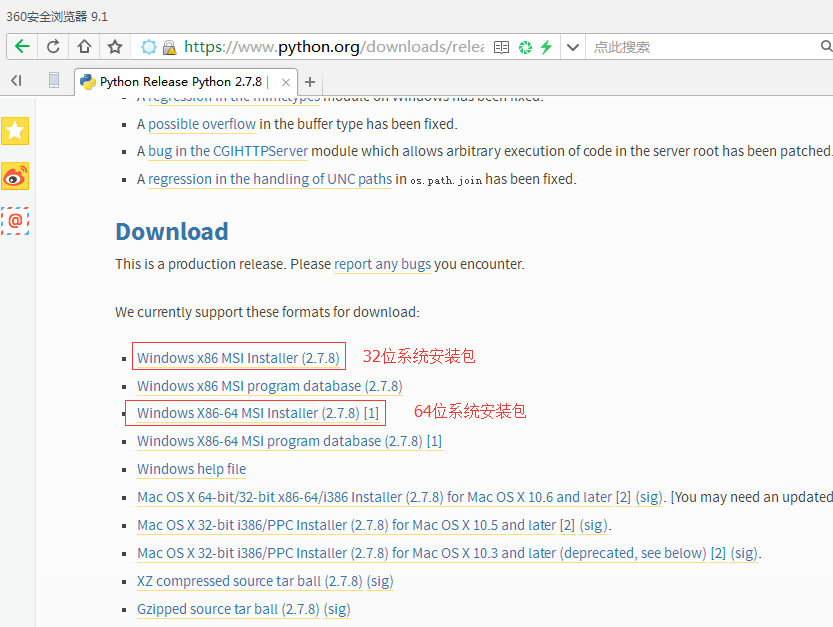Click (sig) link for Mac OS X 10.5 installer

point(593,526)
